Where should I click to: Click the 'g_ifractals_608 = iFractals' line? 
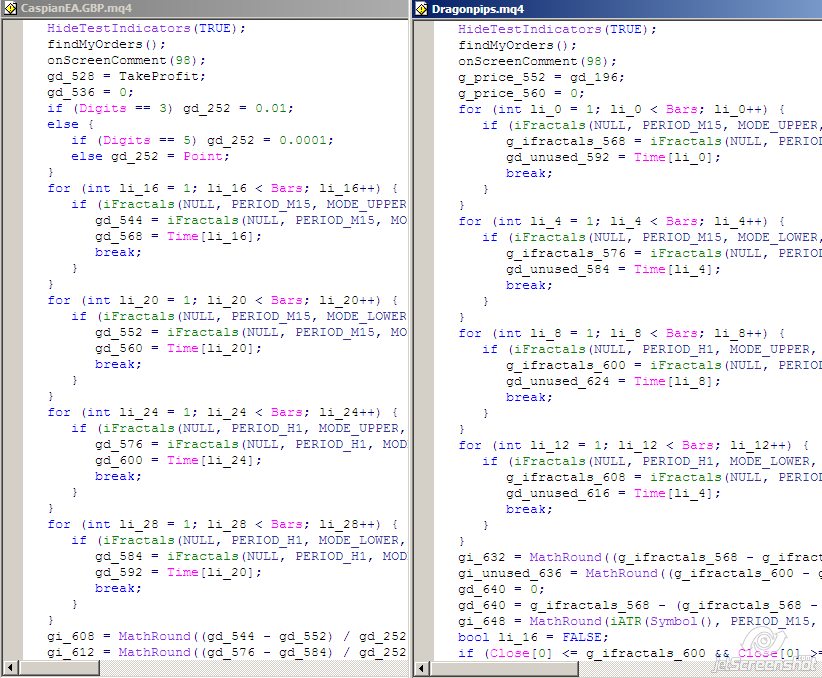pyautogui.click(x=664, y=477)
